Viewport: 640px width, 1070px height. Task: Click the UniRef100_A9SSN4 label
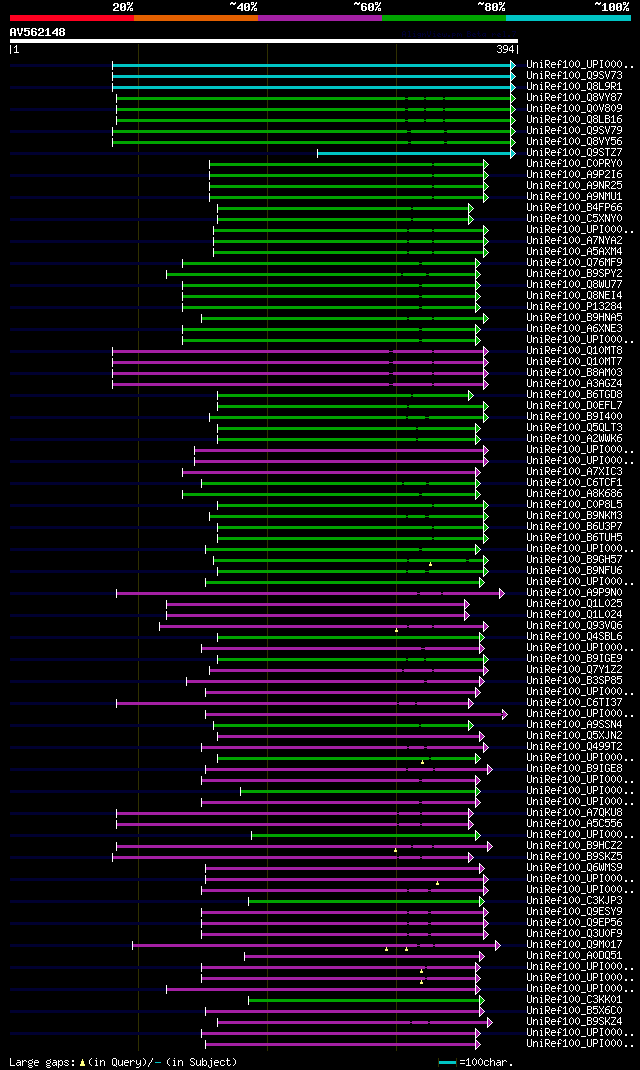click(574, 725)
